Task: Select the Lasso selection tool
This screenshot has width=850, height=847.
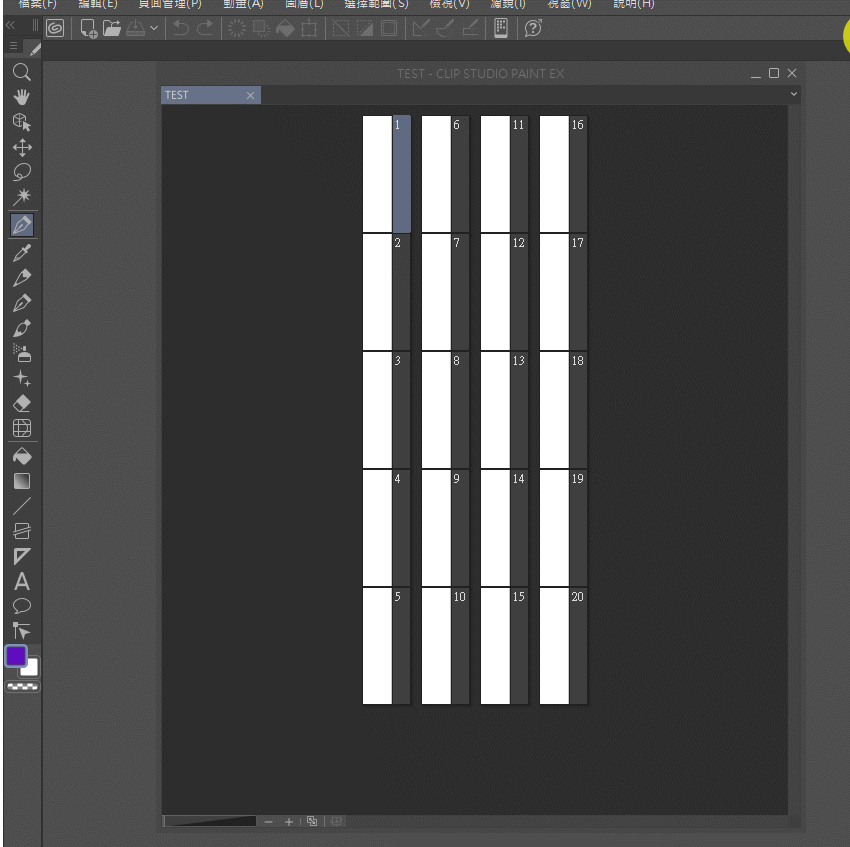Action: tap(22, 172)
